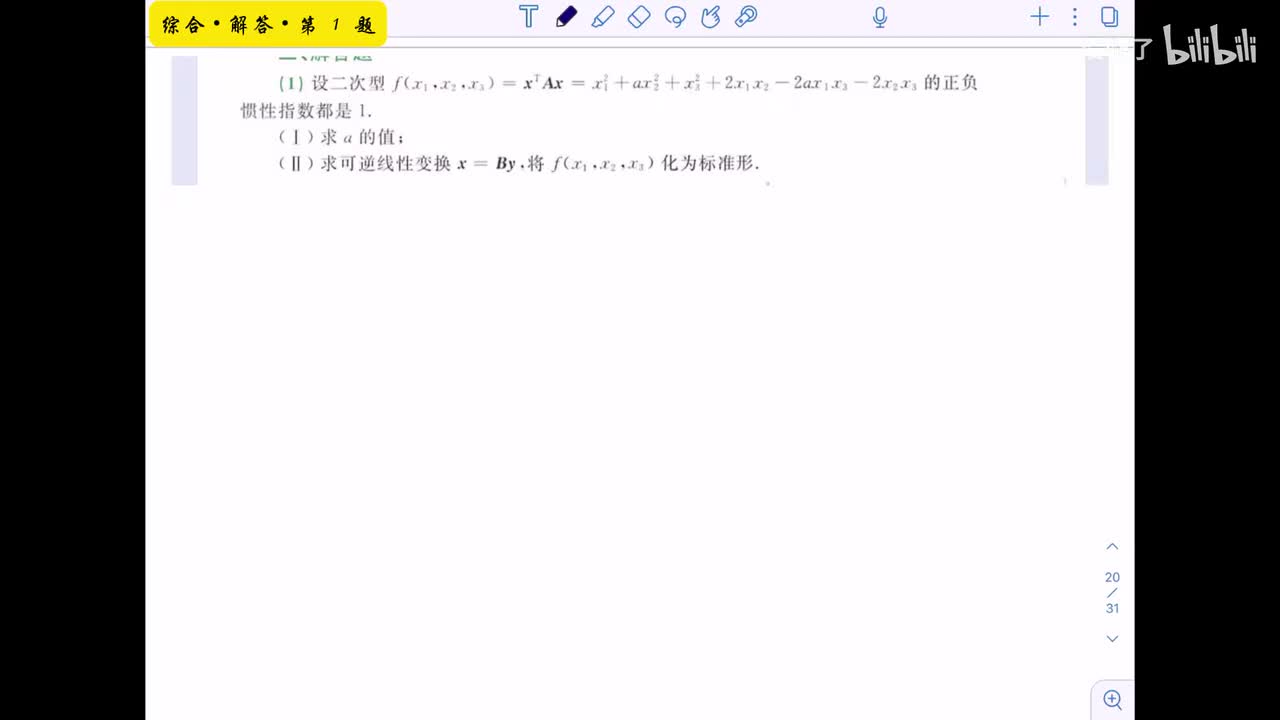Click the page indicator 20 / 31
This screenshot has height=720, width=1280.
point(1112,592)
